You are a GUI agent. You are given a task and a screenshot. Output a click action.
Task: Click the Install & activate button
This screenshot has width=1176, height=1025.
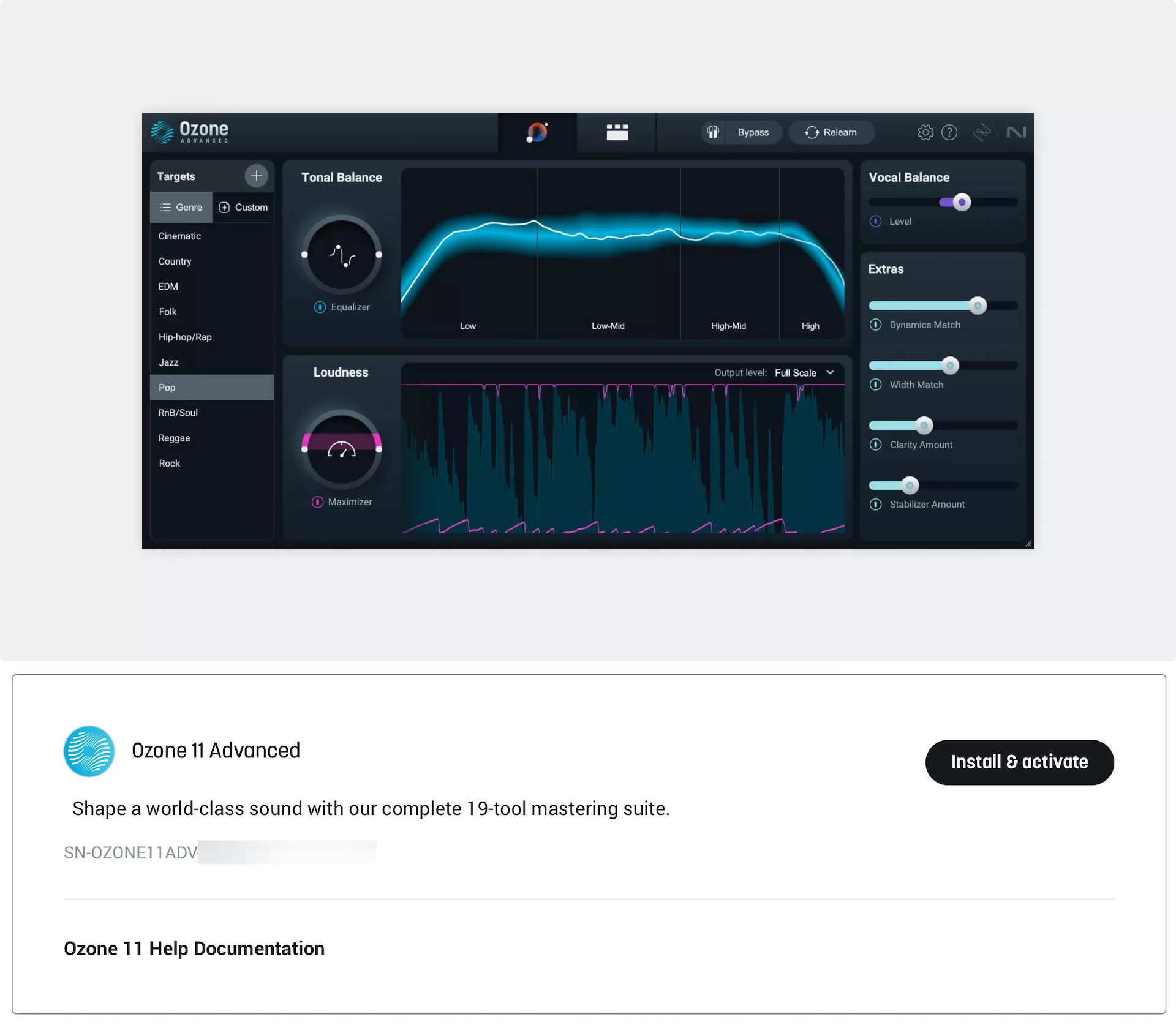1019,762
